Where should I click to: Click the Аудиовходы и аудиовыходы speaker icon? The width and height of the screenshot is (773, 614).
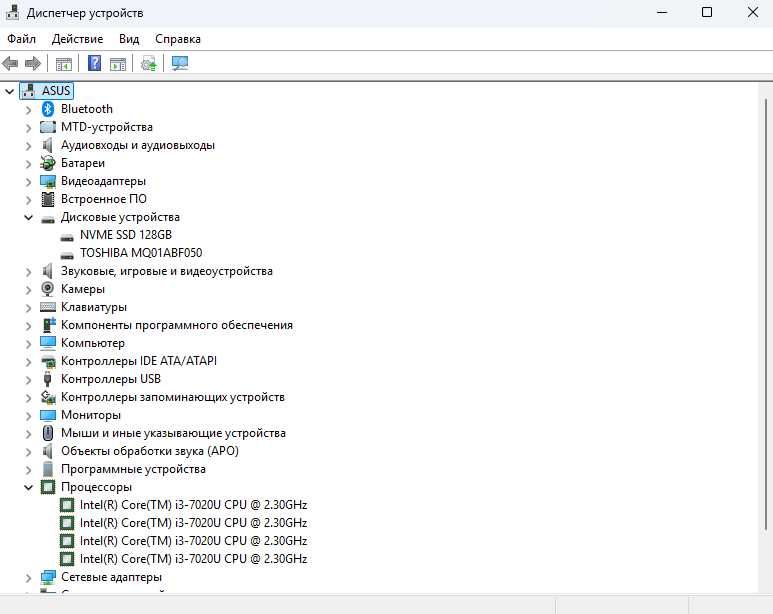[x=48, y=145]
